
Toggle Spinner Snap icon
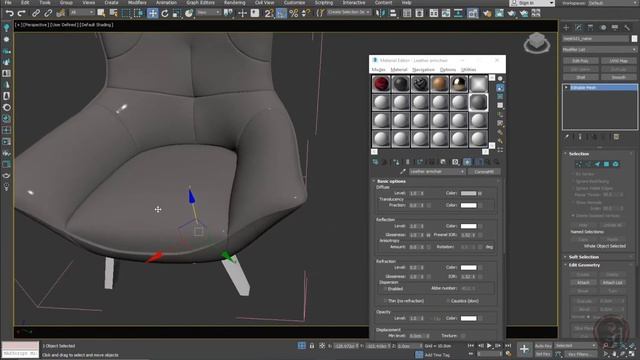(x=306, y=13)
